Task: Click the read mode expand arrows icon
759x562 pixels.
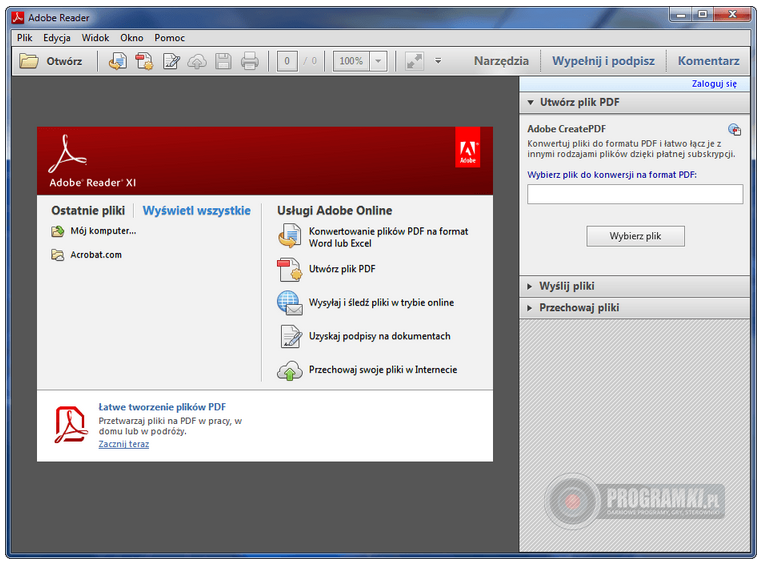Action: coord(414,61)
